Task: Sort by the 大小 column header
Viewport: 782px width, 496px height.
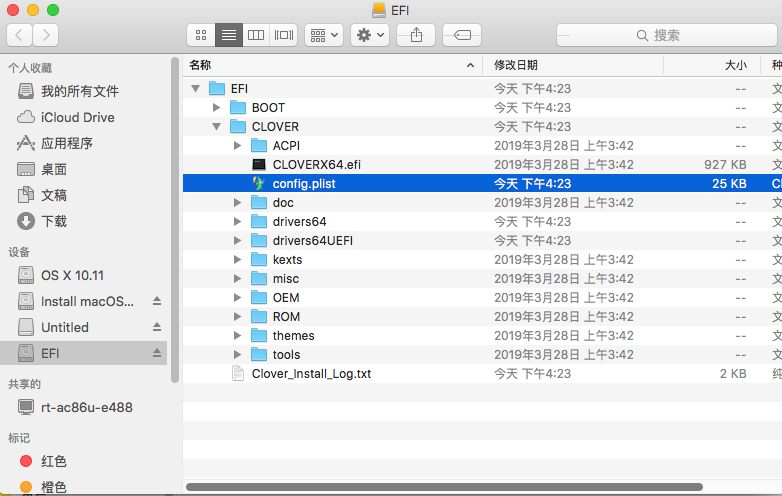Action: (712, 65)
